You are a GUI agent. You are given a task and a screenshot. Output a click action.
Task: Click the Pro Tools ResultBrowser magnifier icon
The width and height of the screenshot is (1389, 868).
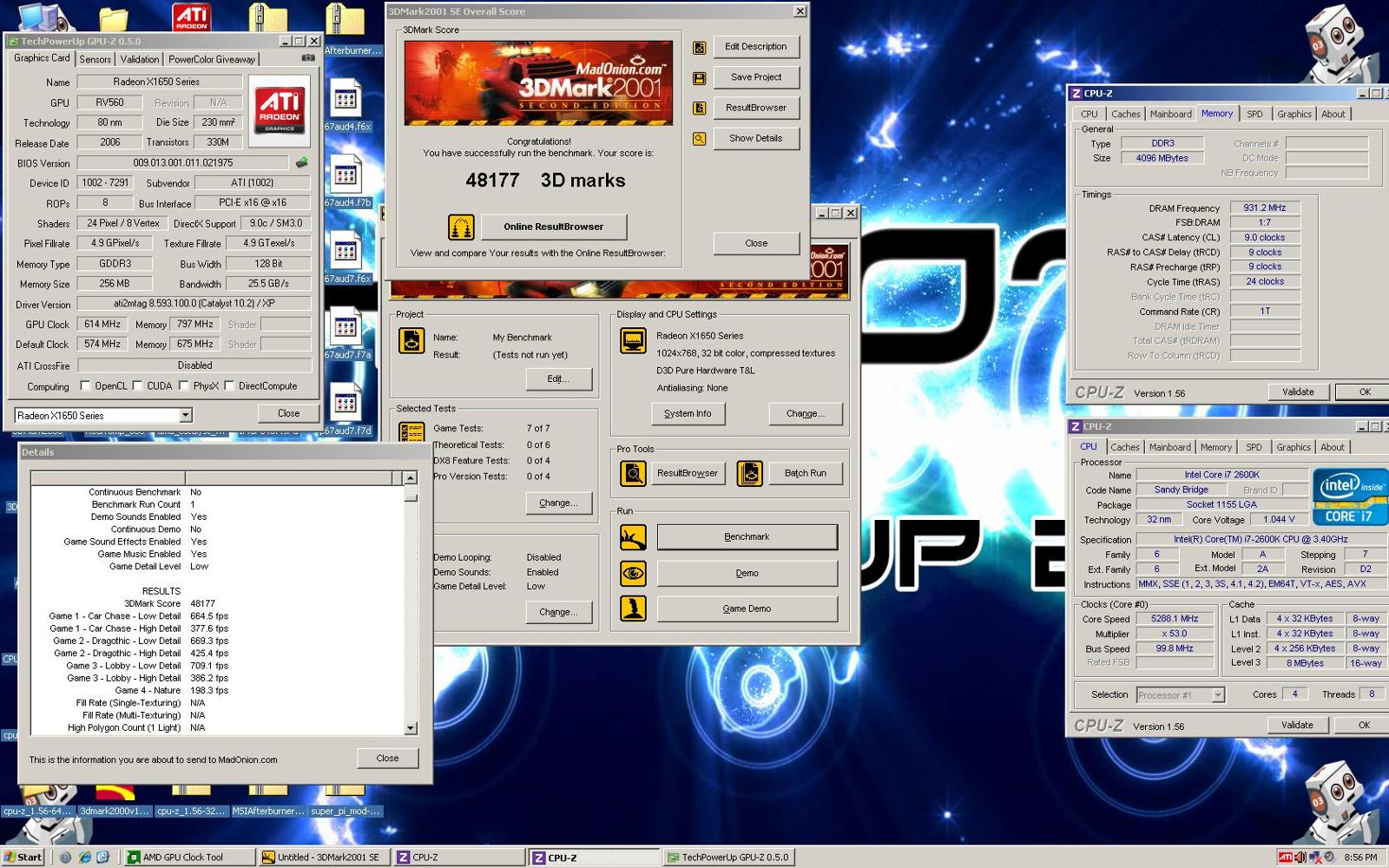pyautogui.click(x=633, y=473)
